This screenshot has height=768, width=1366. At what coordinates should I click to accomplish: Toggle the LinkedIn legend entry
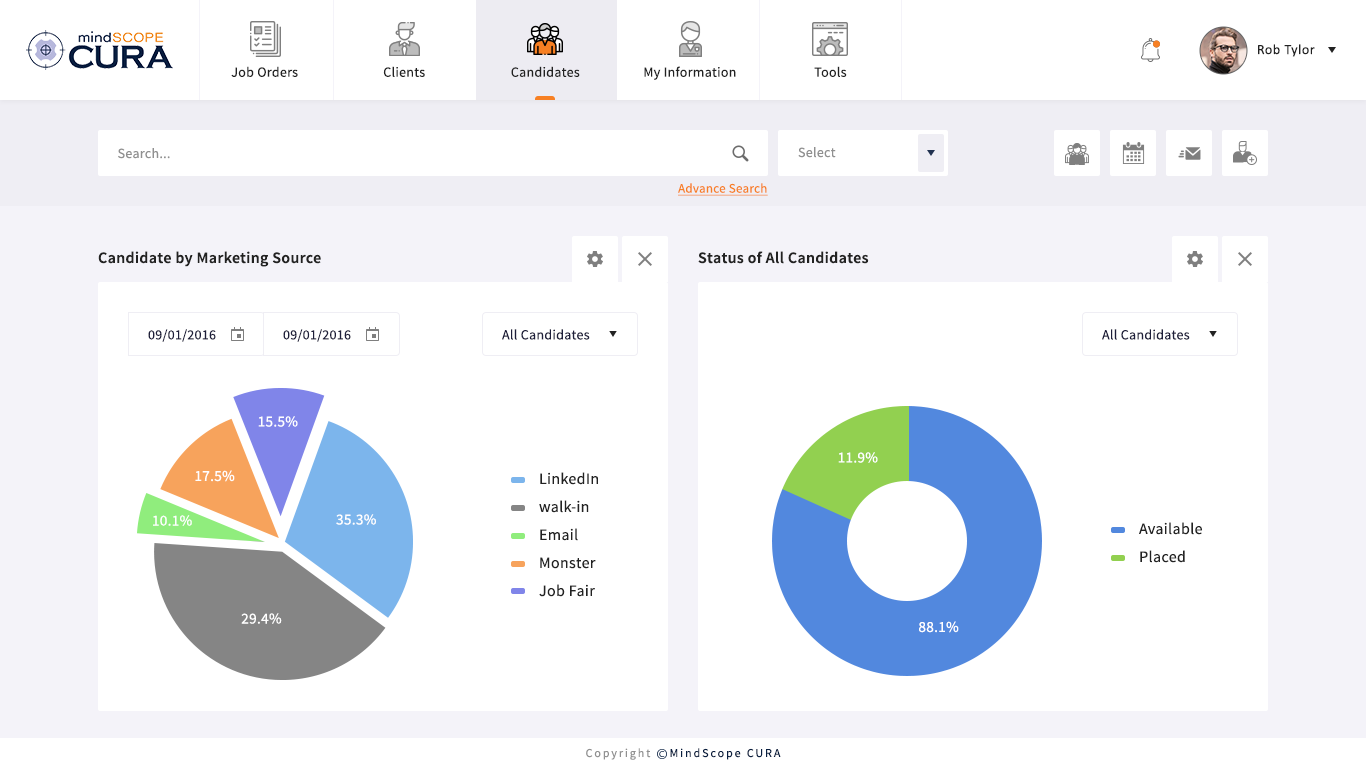pyautogui.click(x=555, y=479)
